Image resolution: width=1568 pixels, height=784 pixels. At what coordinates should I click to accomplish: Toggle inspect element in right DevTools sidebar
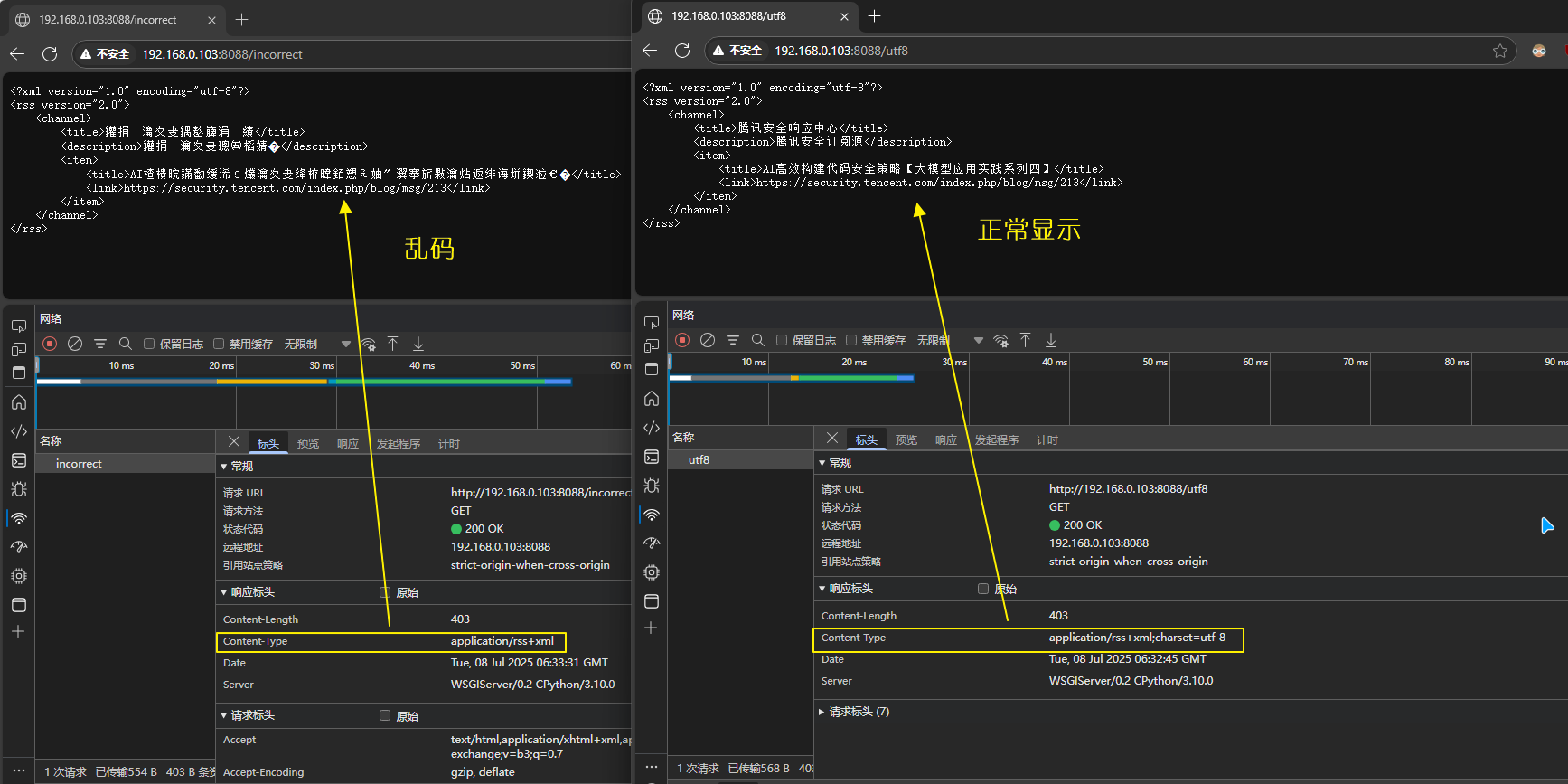[652, 321]
